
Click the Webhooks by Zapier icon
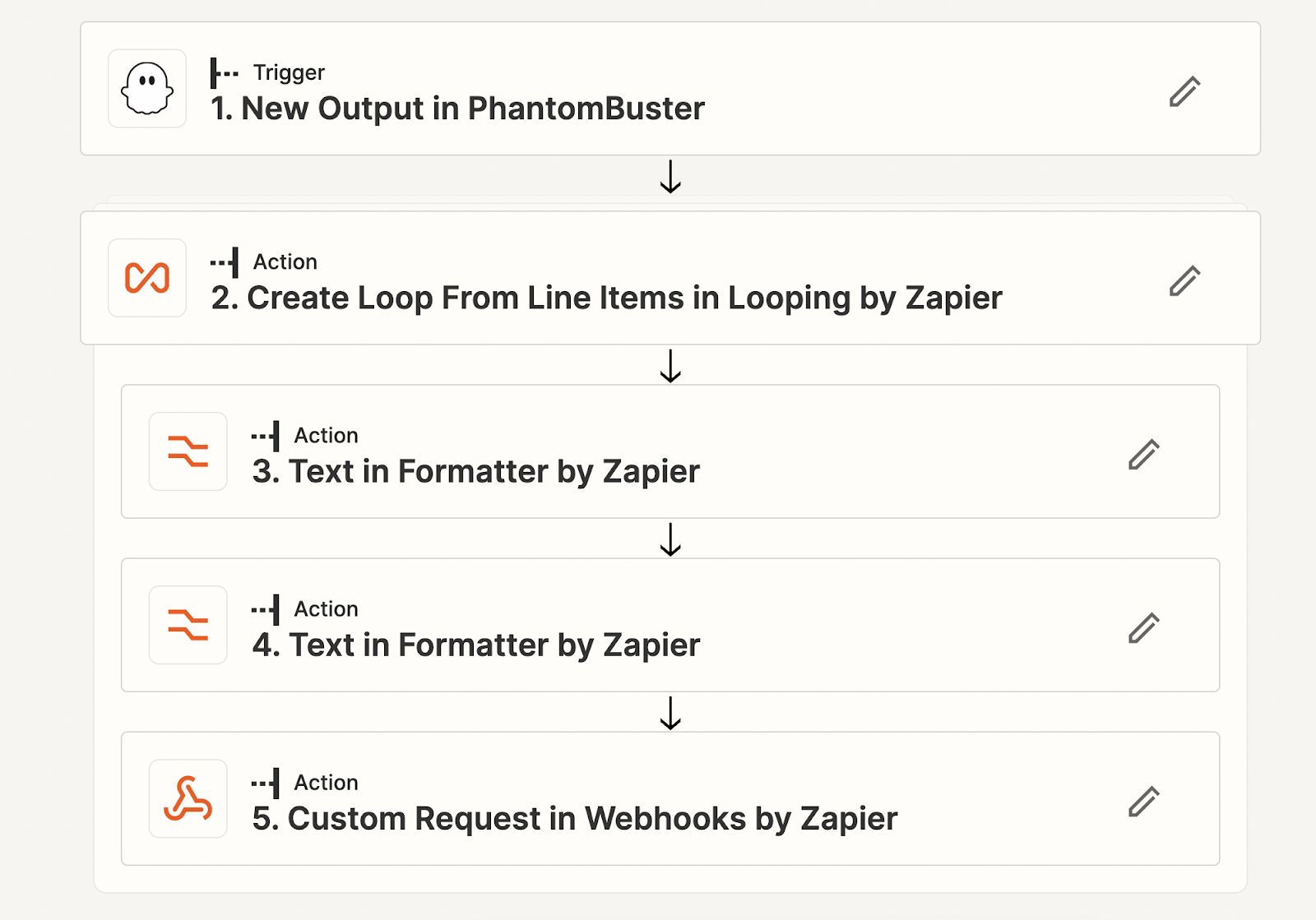coord(188,798)
